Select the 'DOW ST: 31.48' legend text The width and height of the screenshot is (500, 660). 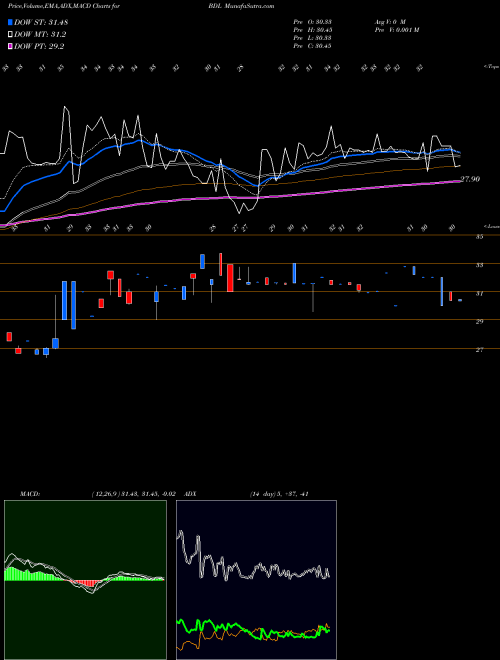click(41, 22)
